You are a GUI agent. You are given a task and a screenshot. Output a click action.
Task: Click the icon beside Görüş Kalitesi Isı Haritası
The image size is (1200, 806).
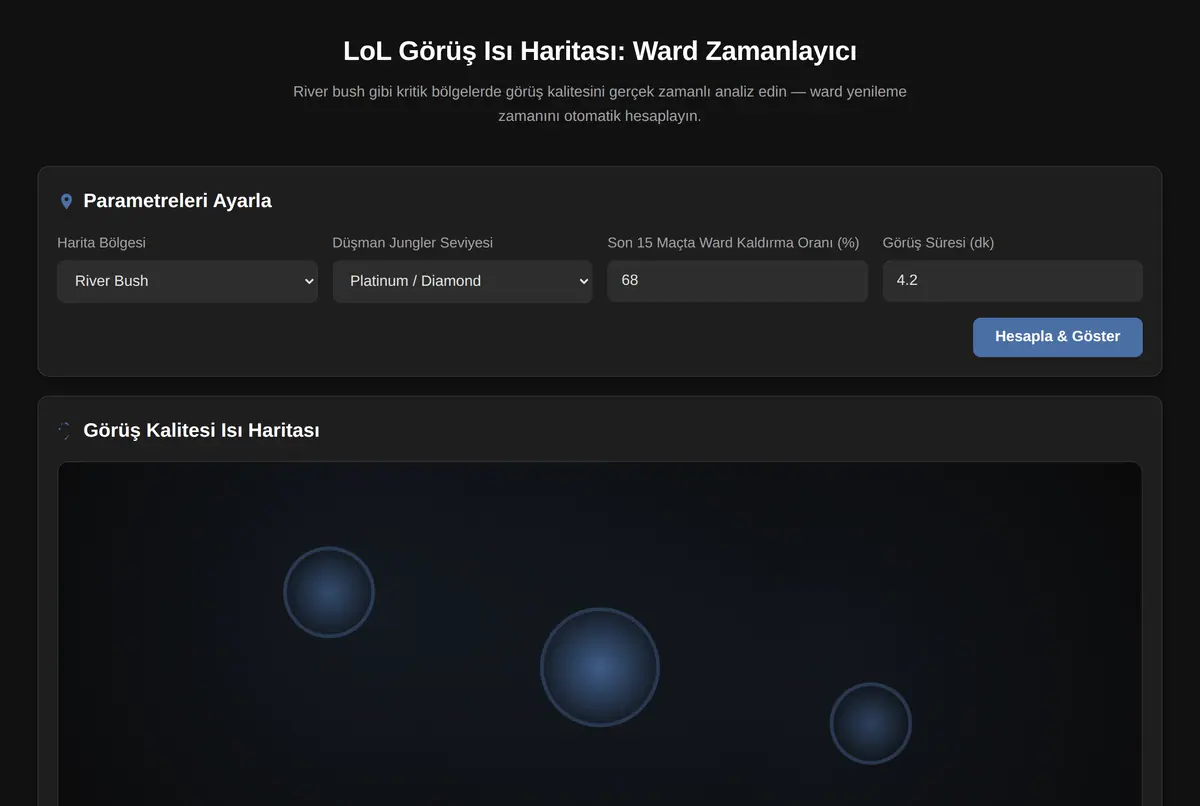click(65, 431)
